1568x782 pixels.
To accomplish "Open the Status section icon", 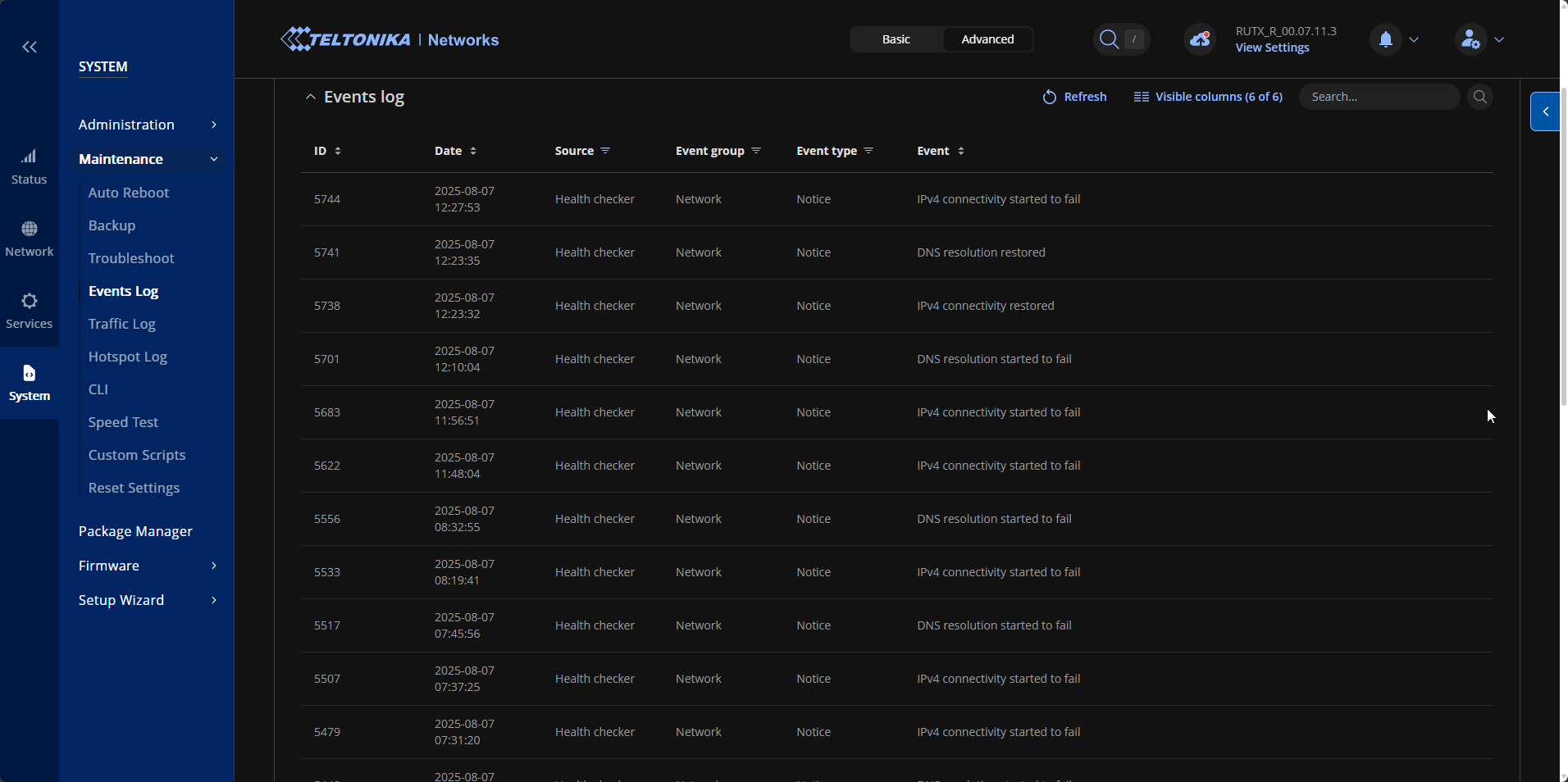I will point(30,166).
